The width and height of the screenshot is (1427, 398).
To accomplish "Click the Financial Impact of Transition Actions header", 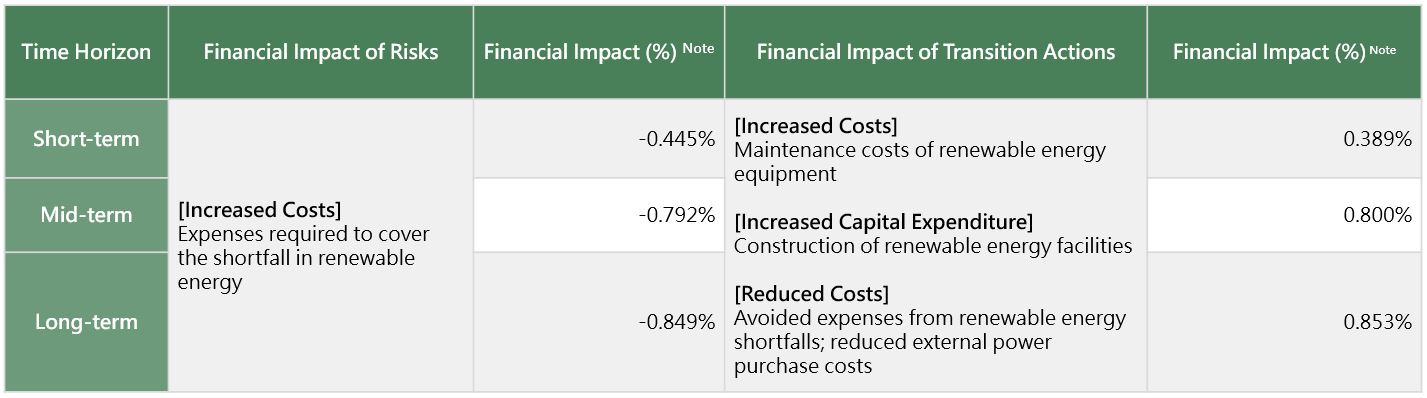I will pyautogui.click(x=936, y=52).
